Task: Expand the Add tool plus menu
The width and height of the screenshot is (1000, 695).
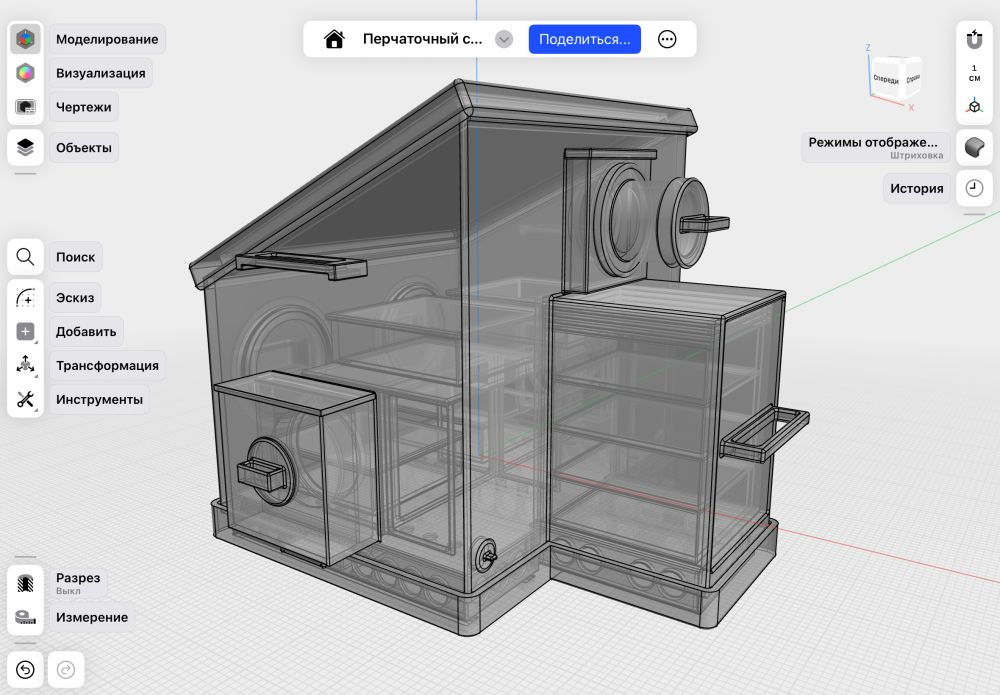Action: [25, 332]
